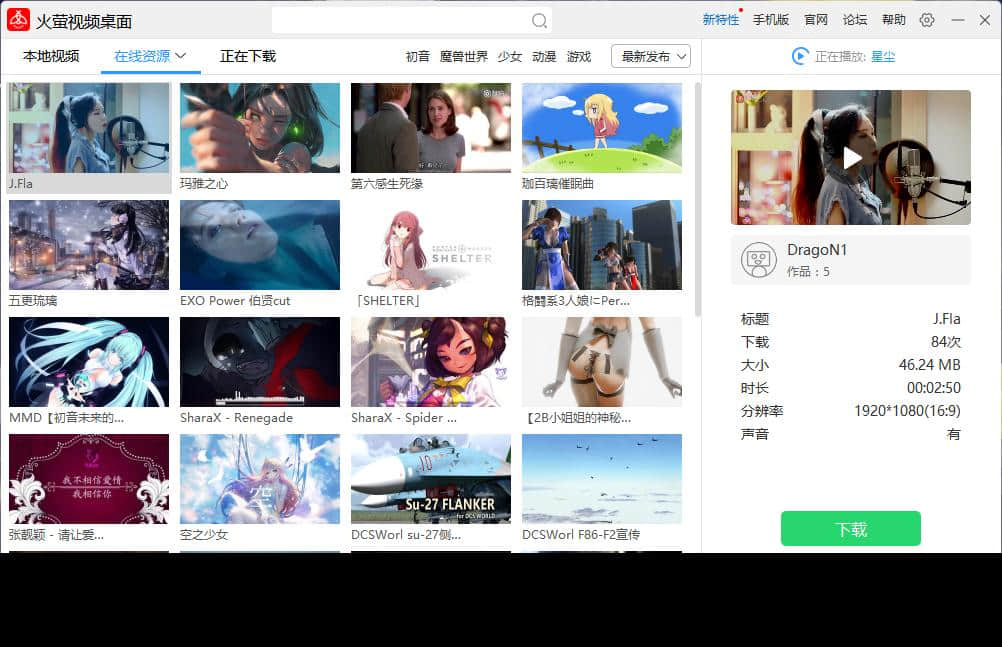Filter by the 少女 tag
This screenshot has height=647, width=1002.
click(510, 56)
